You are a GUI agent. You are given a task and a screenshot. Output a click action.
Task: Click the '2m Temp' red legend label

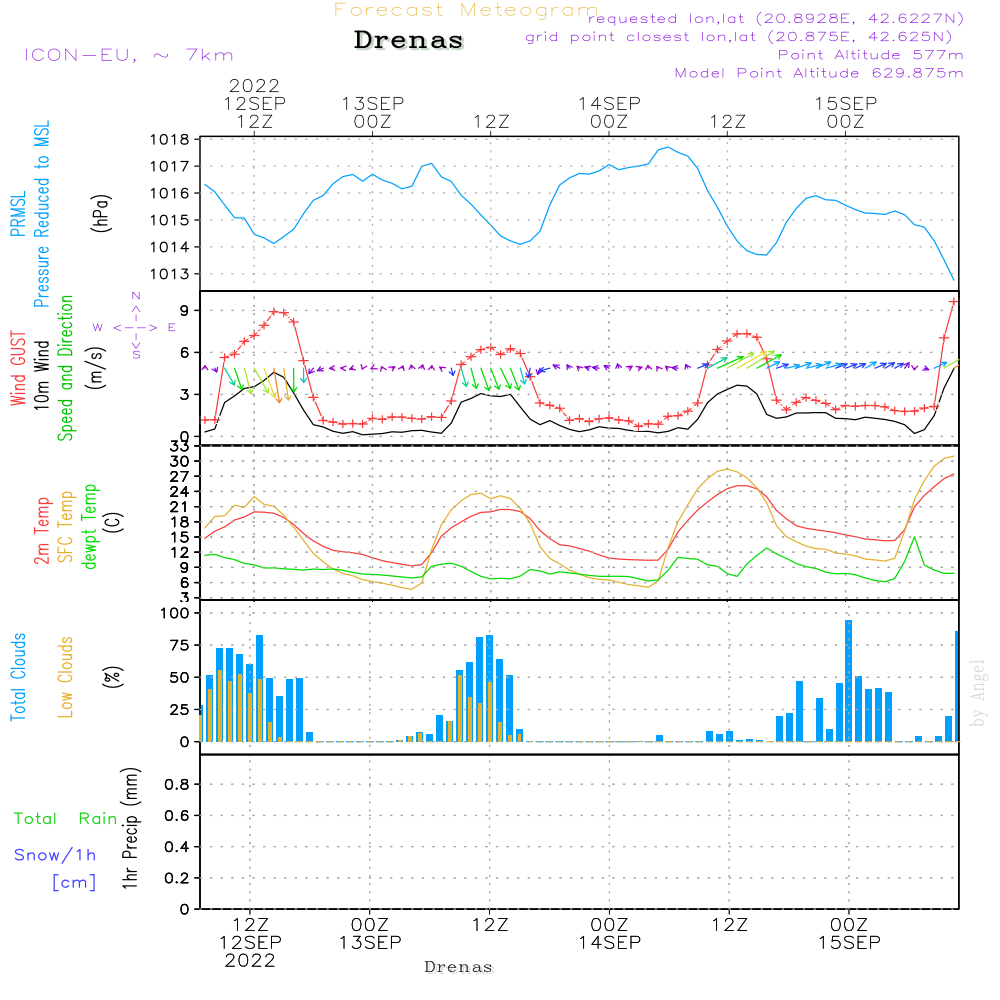[x=41, y=531]
